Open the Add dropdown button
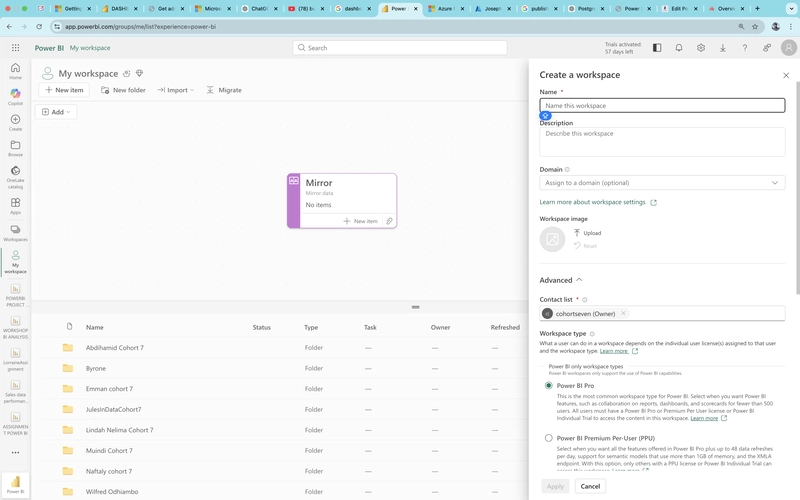Image resolution: width=800 pixels, height=500 pixels. tap(56, 112)
